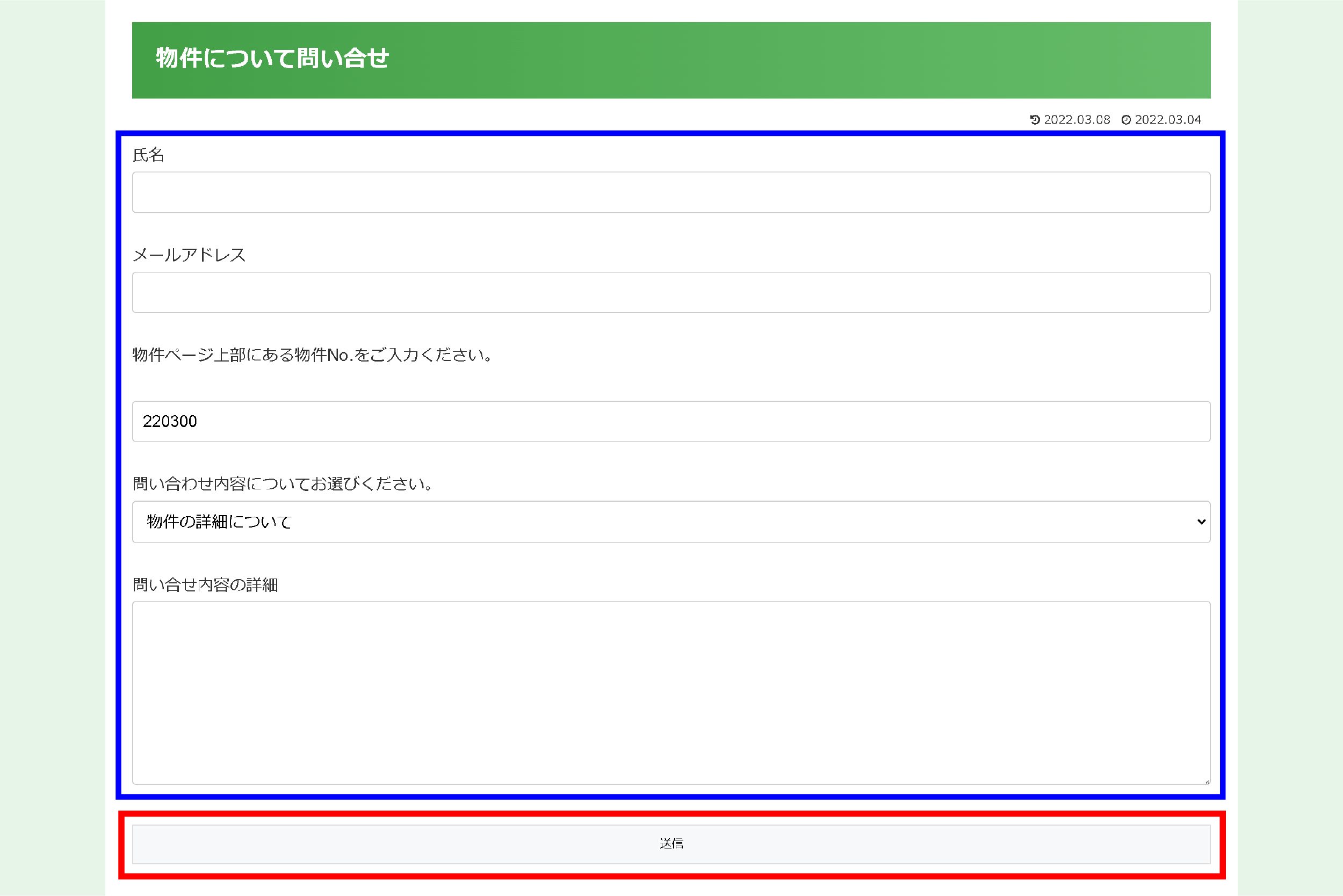Click the 2022.03.04 published date text
Viewport: 1343px width, 896px height.
1167,119
